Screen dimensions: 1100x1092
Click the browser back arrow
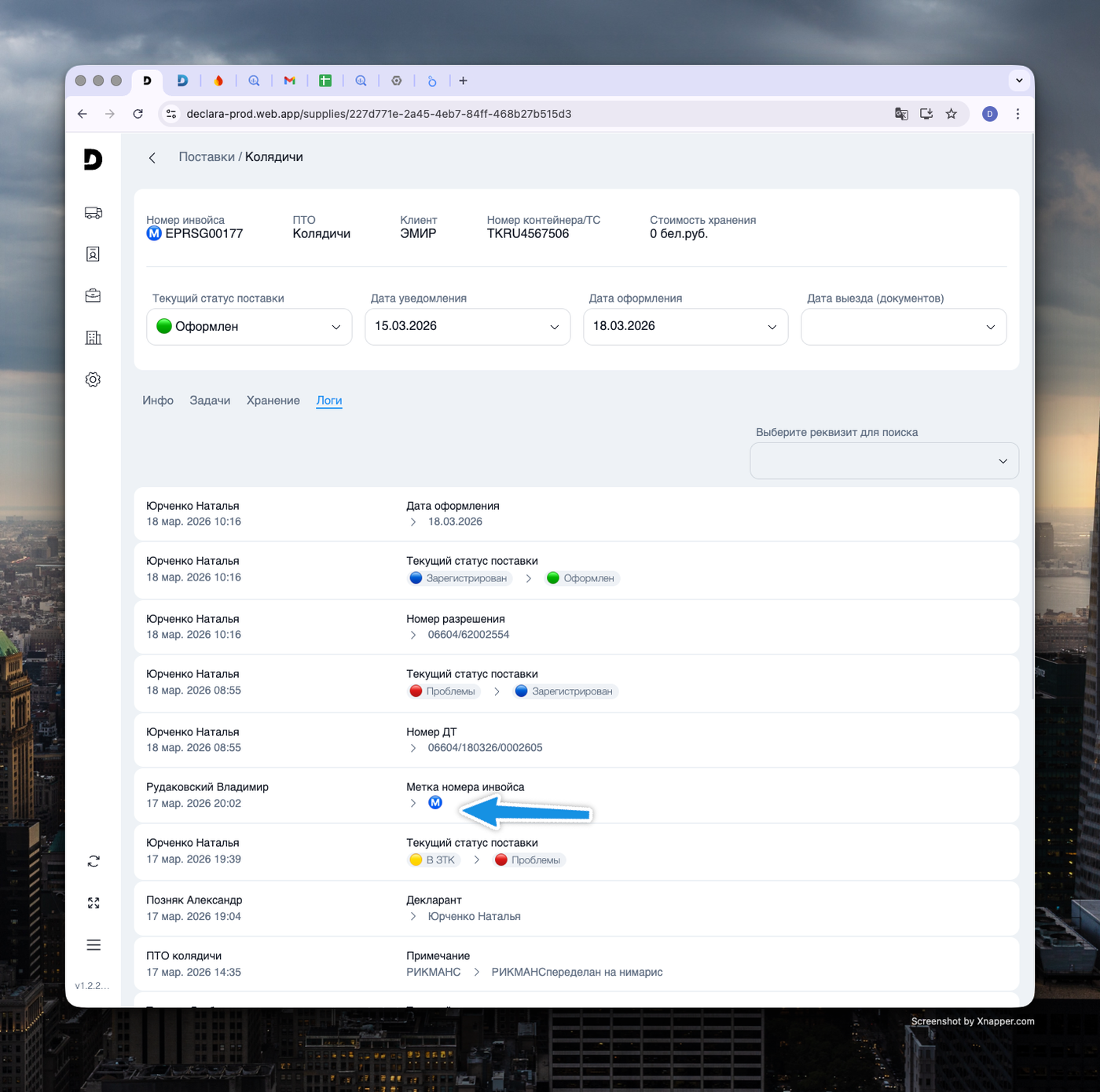click(x=82, y=114)
